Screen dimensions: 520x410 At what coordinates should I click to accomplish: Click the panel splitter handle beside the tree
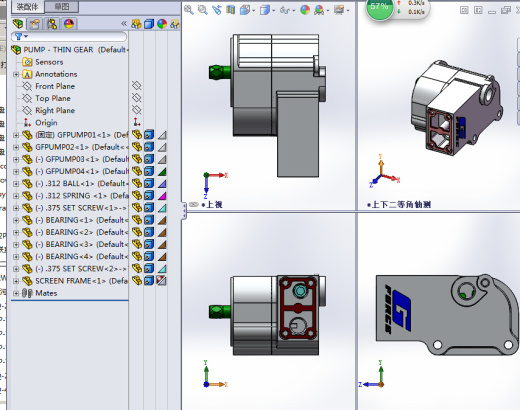184,211
